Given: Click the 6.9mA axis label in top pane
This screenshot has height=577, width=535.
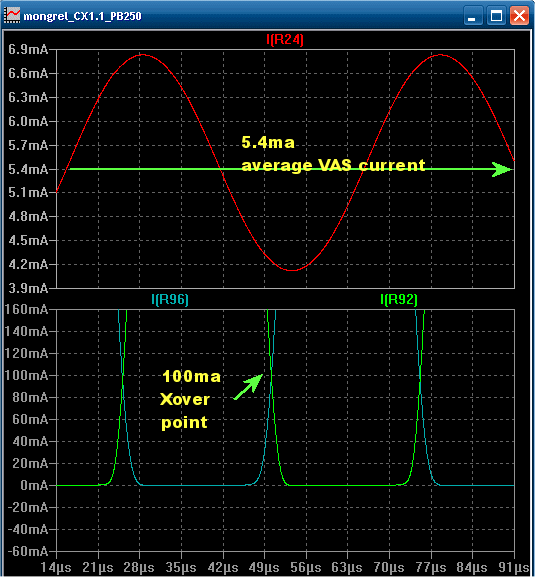Looking at the screenshot, I should click(x=28, y=49).
